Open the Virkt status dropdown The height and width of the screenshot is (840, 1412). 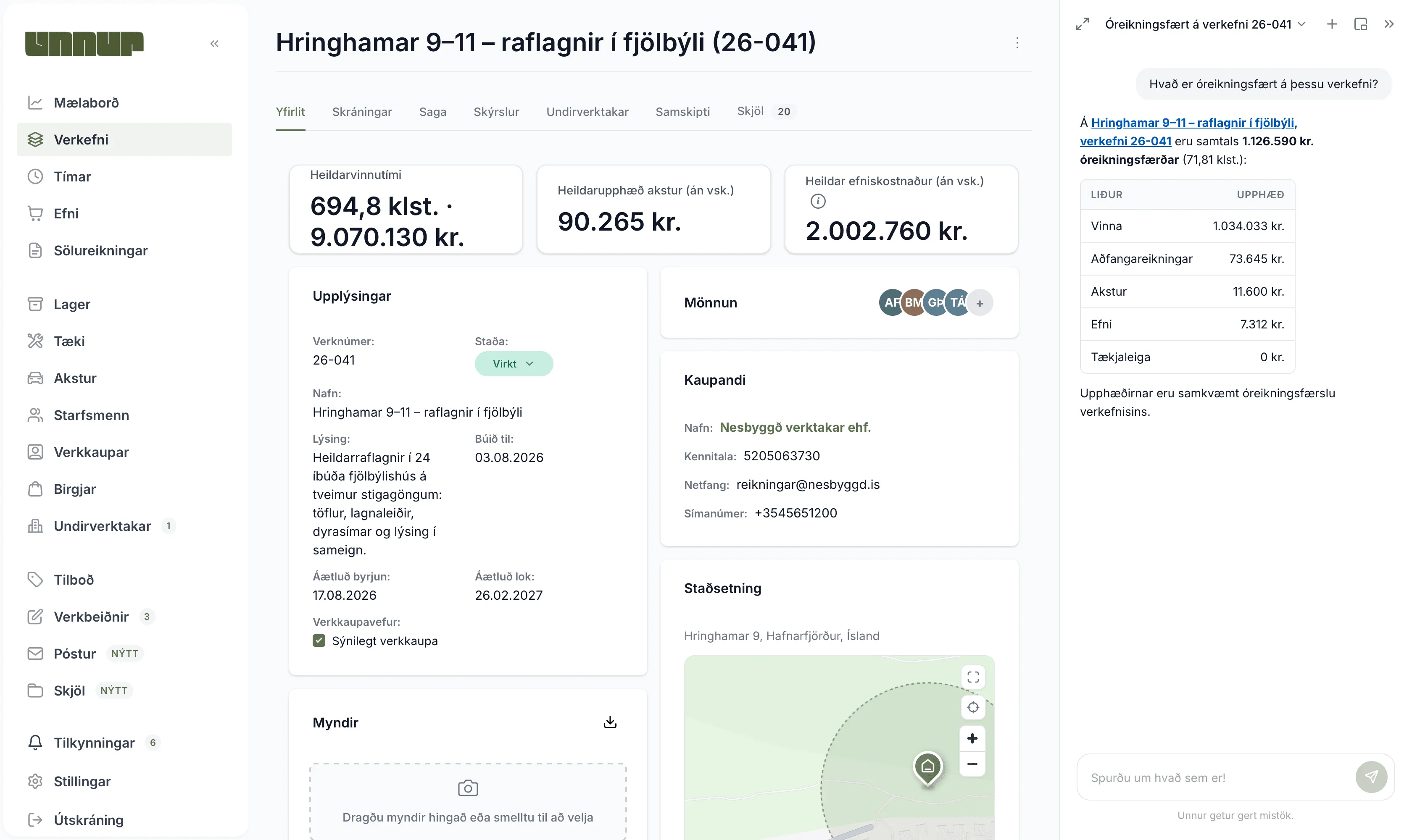click(513, 364)
